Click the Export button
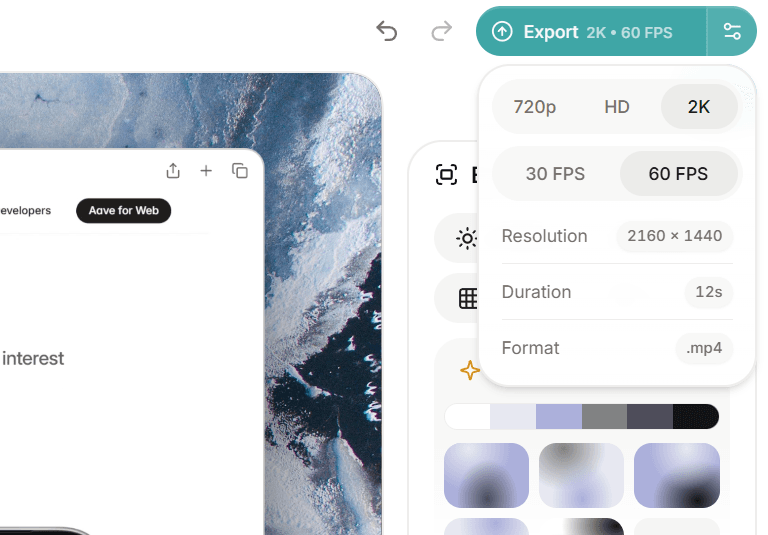The height and width of the screenshot is (535, 768). click(591, 32)
